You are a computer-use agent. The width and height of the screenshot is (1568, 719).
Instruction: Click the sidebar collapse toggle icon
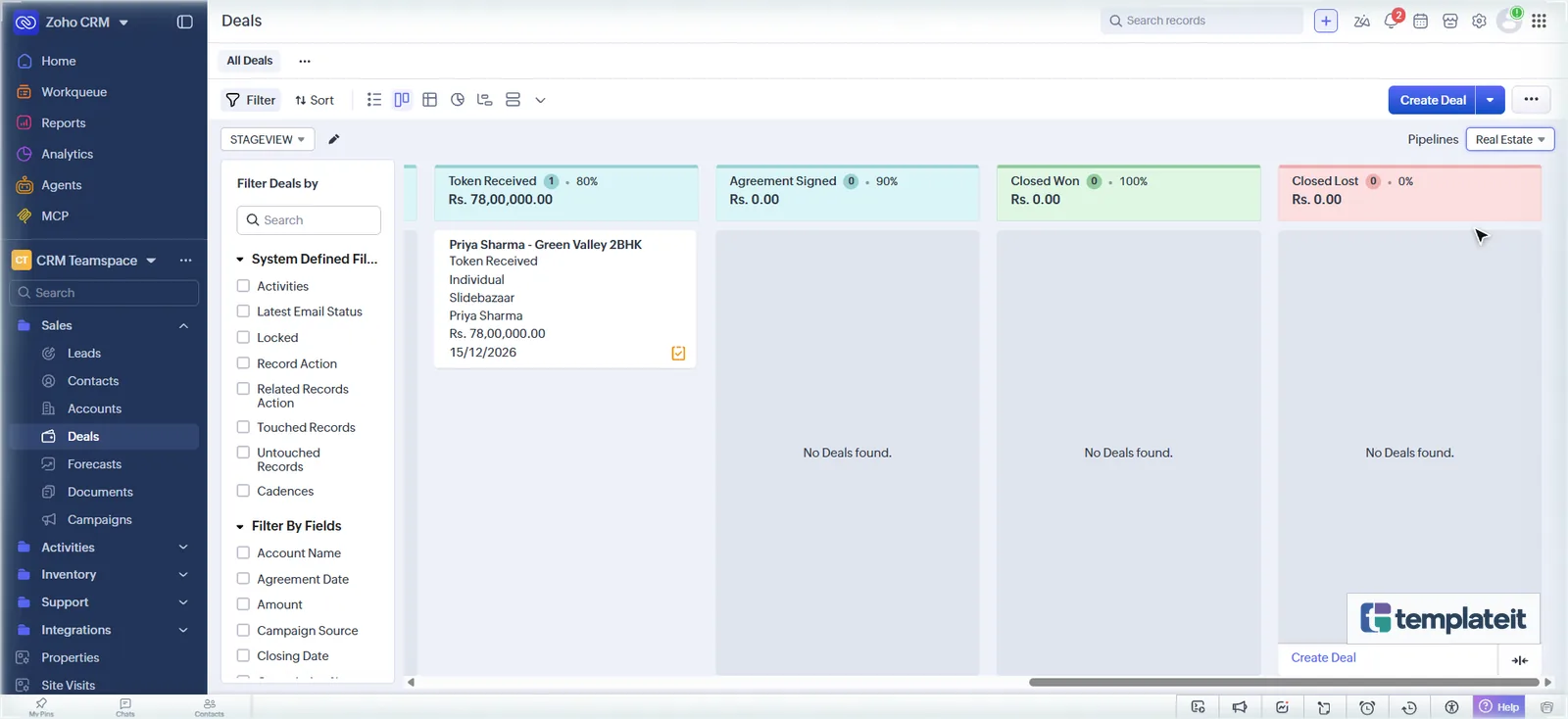tap(184, 22)
